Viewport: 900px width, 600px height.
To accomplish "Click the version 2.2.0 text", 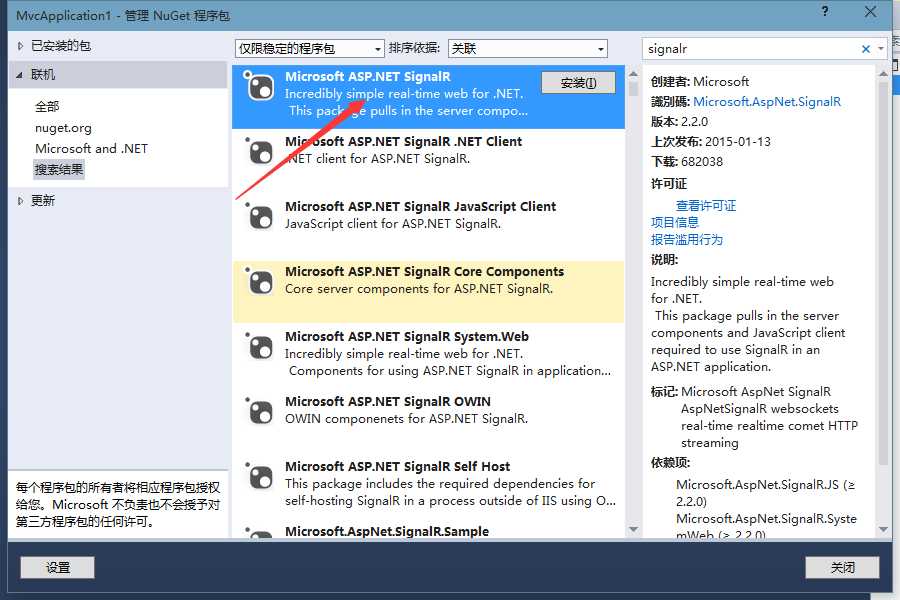I will (x=694, y=122).
